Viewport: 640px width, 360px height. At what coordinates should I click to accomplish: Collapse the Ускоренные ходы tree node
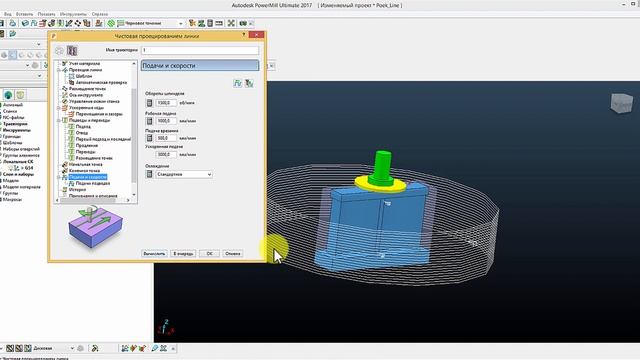tap(59, 108)
